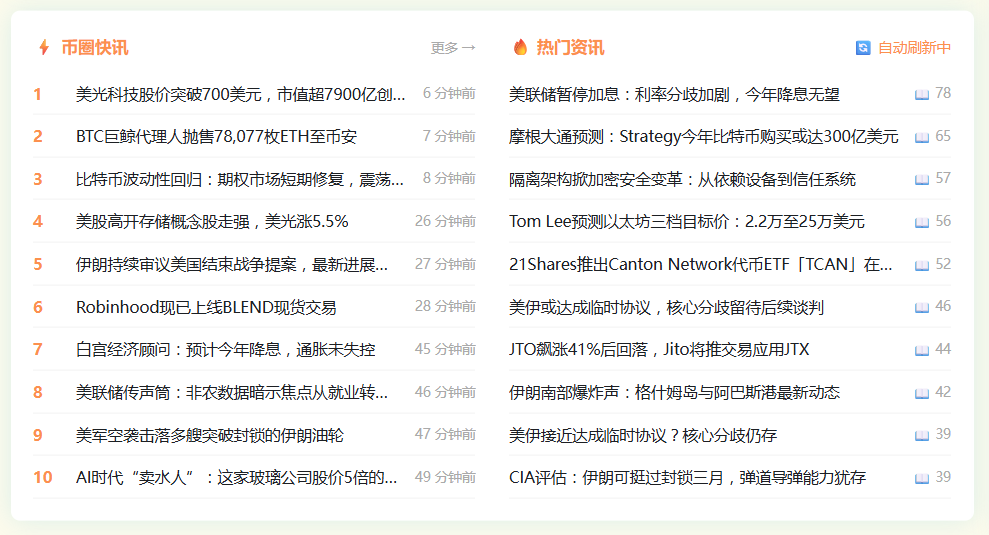989x535 pixels.
Task: Open headline AI时代"卖水人"
Action: [x=237, y=478]
